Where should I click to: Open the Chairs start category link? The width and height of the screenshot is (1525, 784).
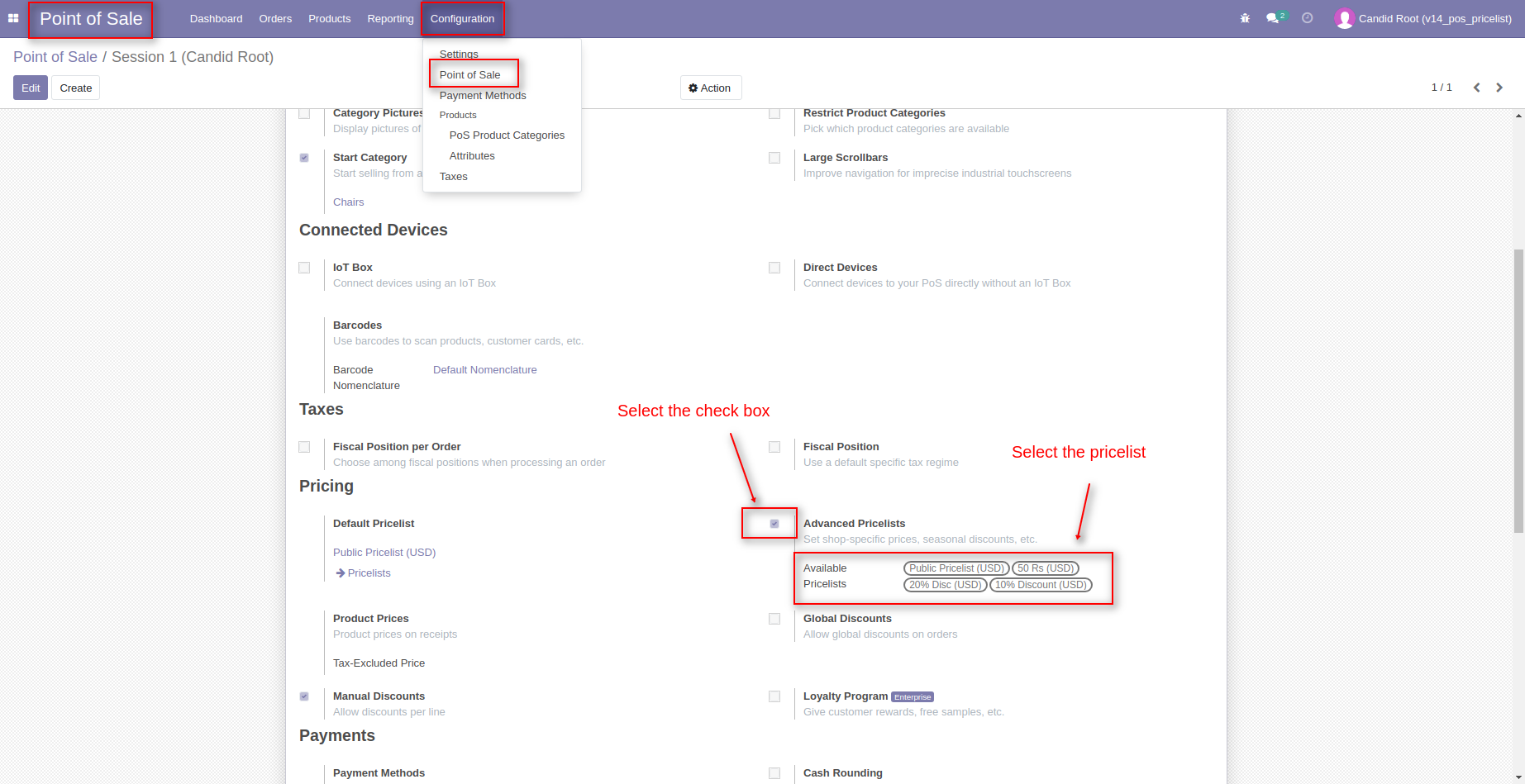(x=348, y=202)
